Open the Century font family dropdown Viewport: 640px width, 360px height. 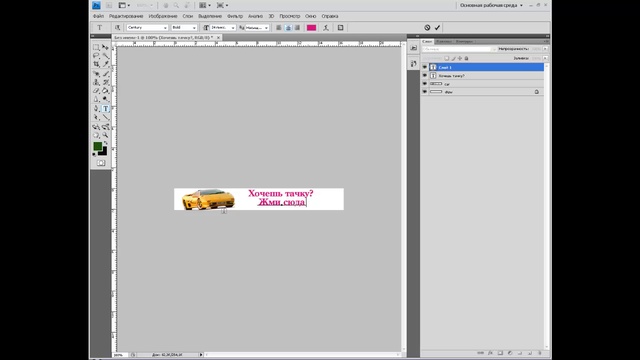(165, 28)
